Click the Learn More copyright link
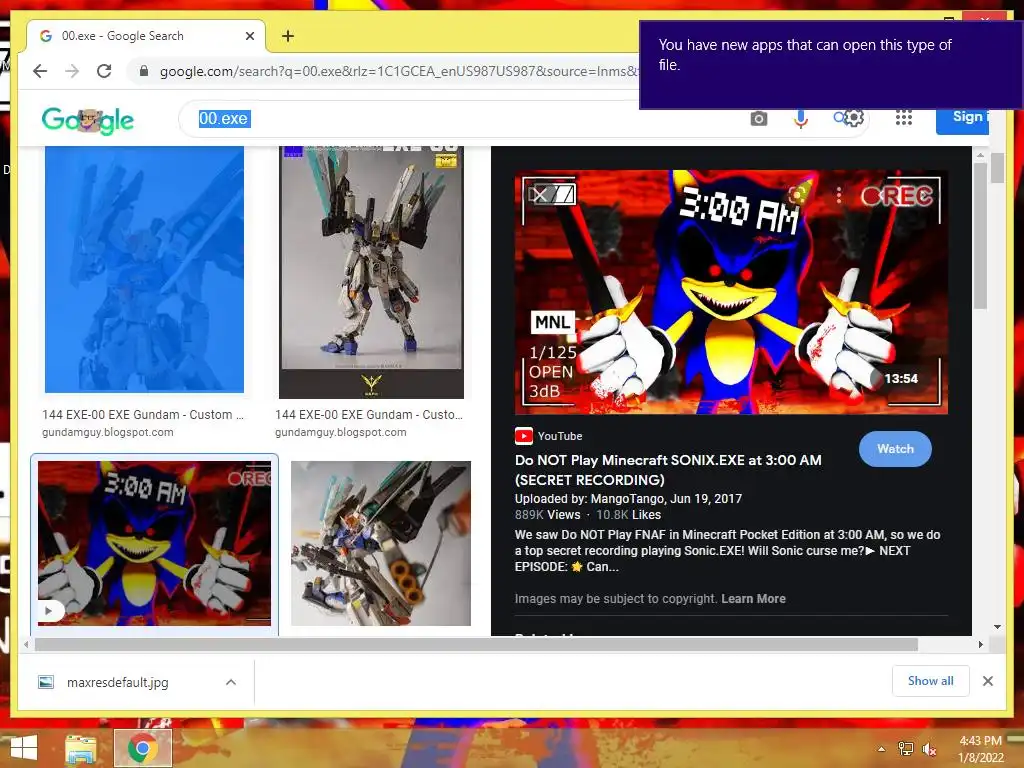 tap(753, 598)
